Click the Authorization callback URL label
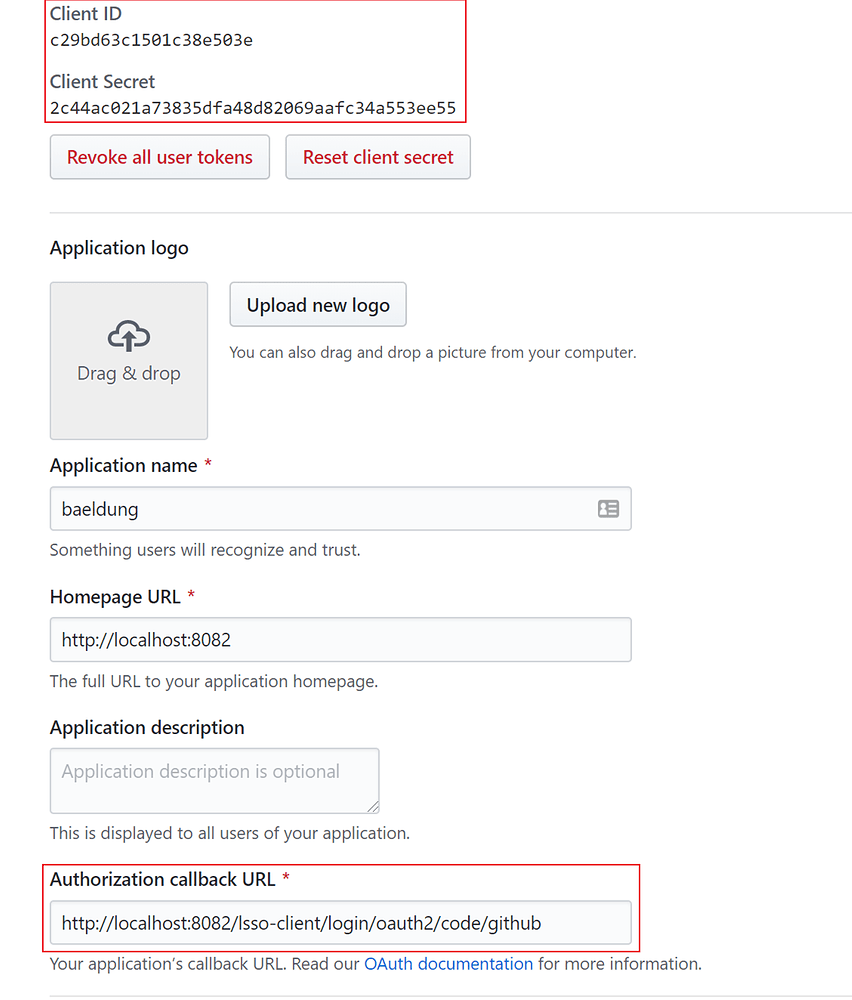Screen dimensions: 852x1000 pos(163,879)
